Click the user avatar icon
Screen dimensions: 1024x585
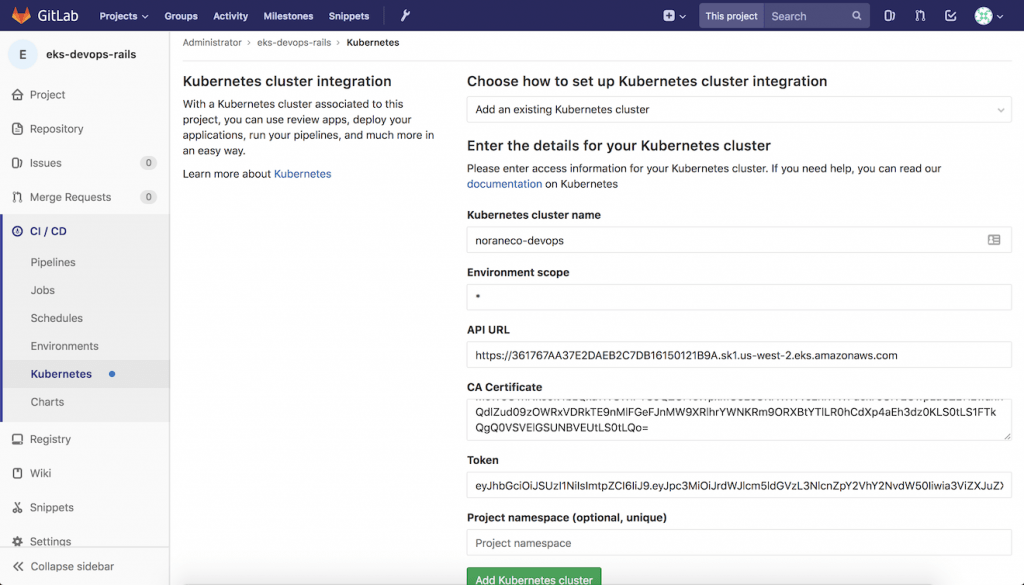point(984,16)
